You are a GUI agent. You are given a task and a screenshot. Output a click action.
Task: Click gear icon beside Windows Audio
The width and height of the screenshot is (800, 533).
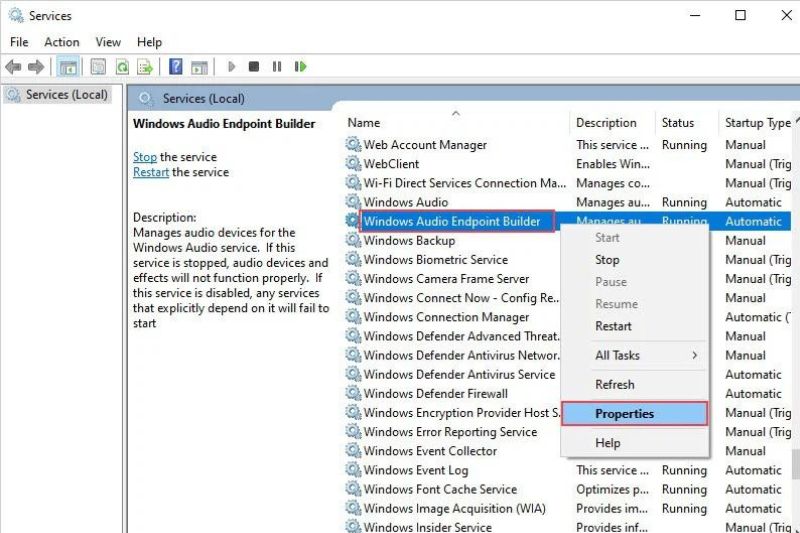pyautogui.click(x=353, y=201)
